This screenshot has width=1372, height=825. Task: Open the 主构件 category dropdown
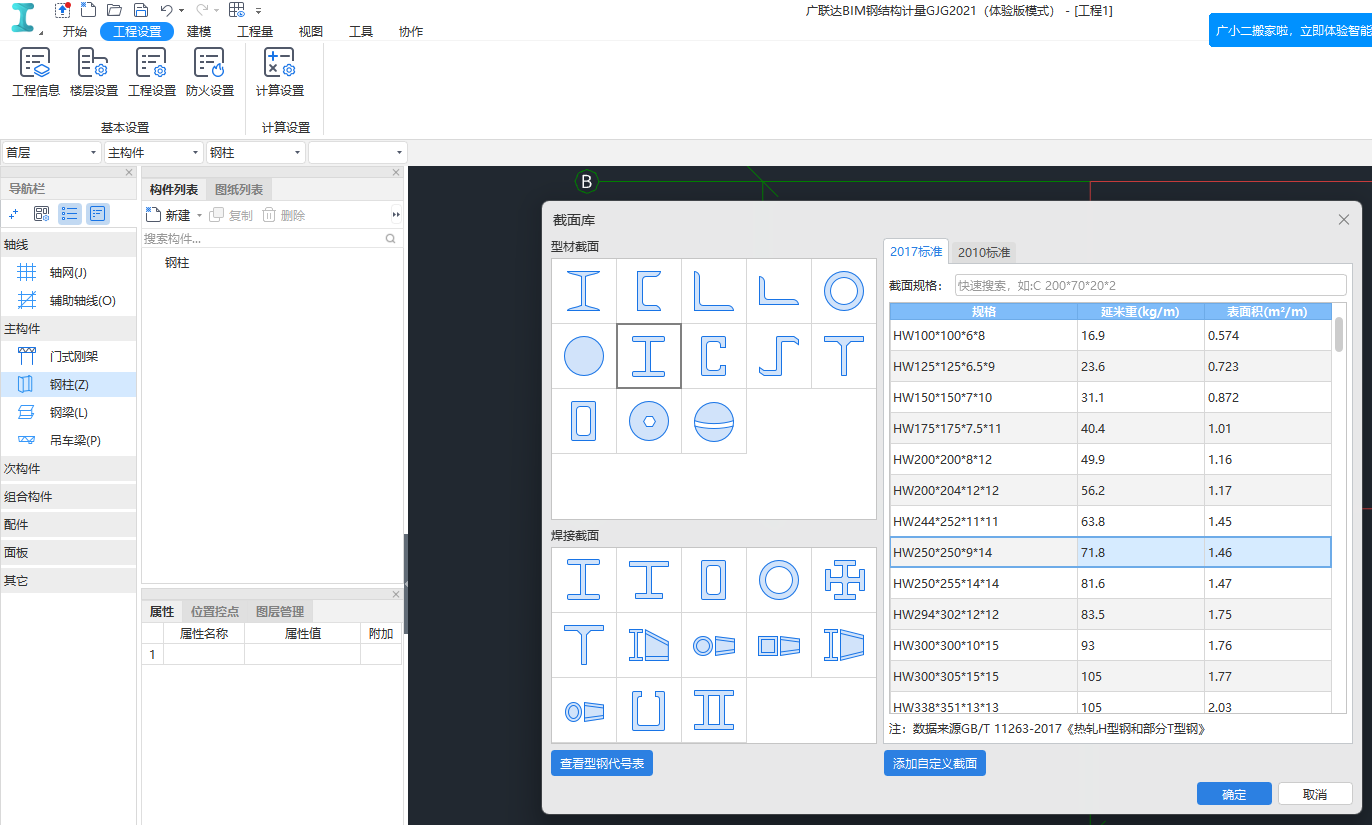[154, 153]
